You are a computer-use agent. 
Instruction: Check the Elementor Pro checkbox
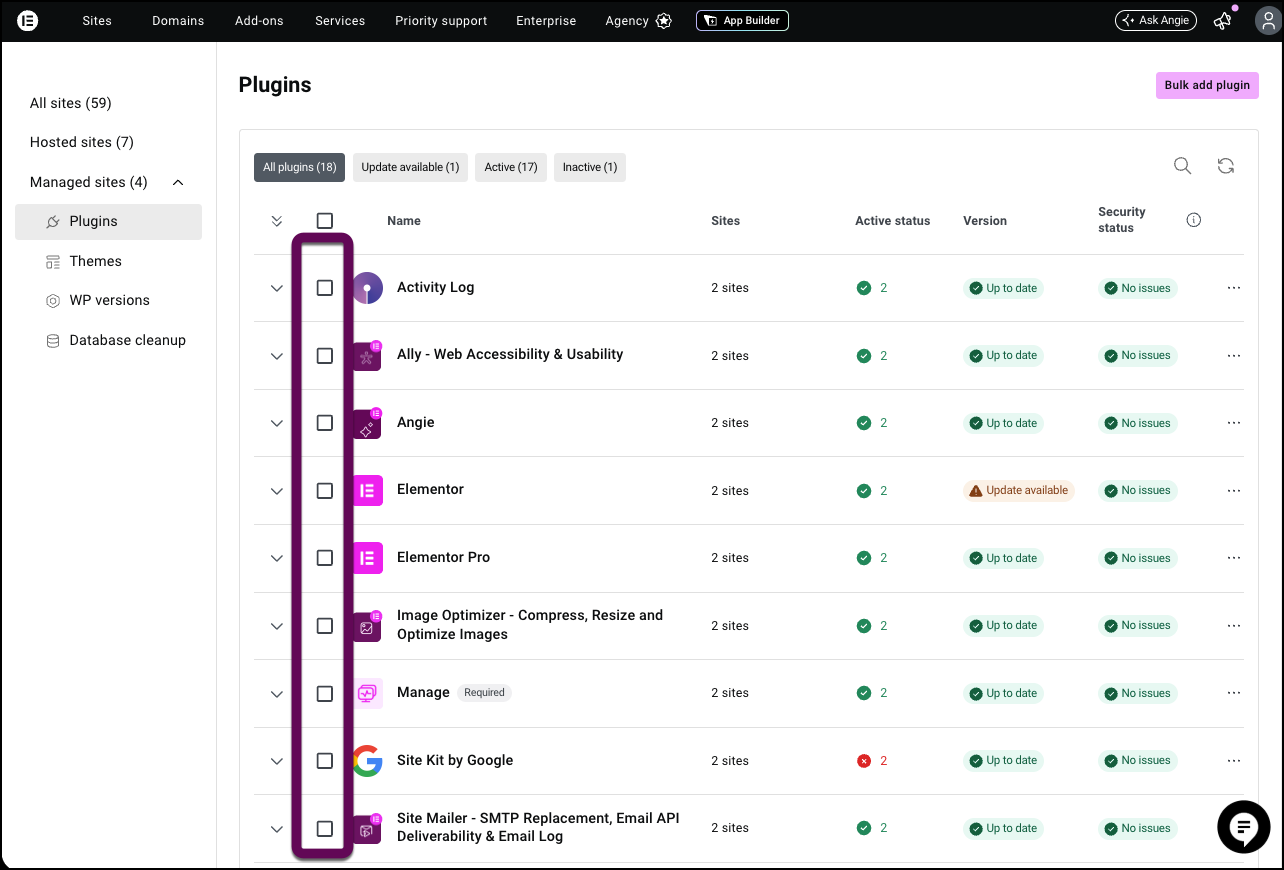tap(324, 558)
